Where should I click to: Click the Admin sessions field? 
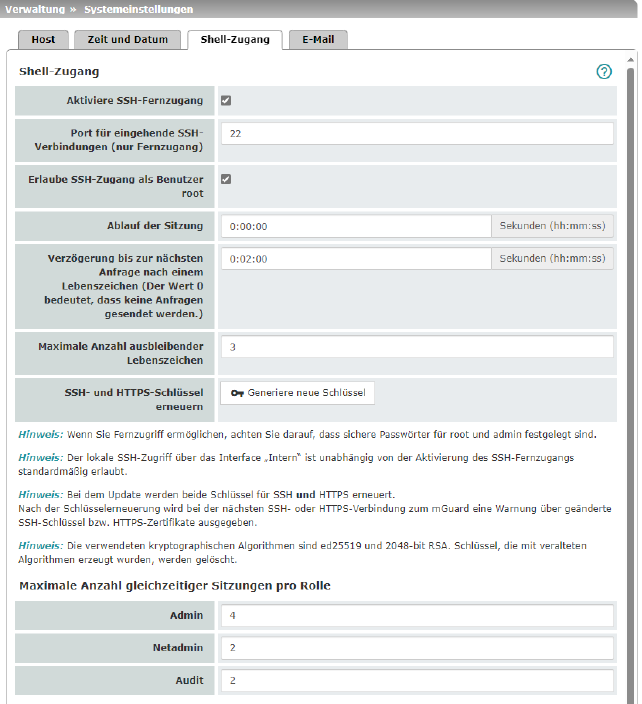click(417, 616)
